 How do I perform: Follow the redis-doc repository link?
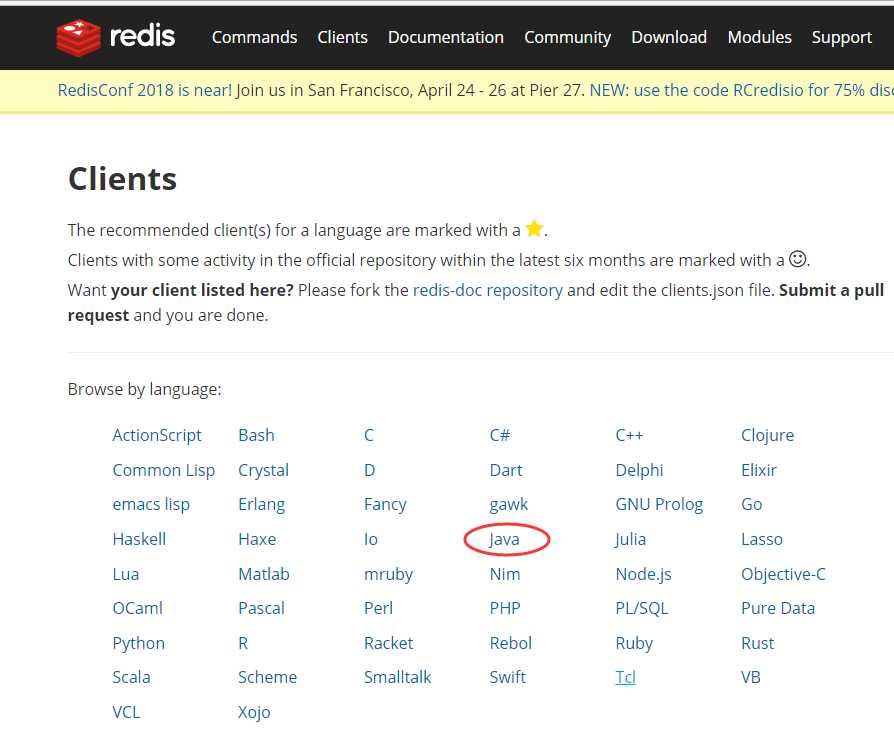click(487, 290)
